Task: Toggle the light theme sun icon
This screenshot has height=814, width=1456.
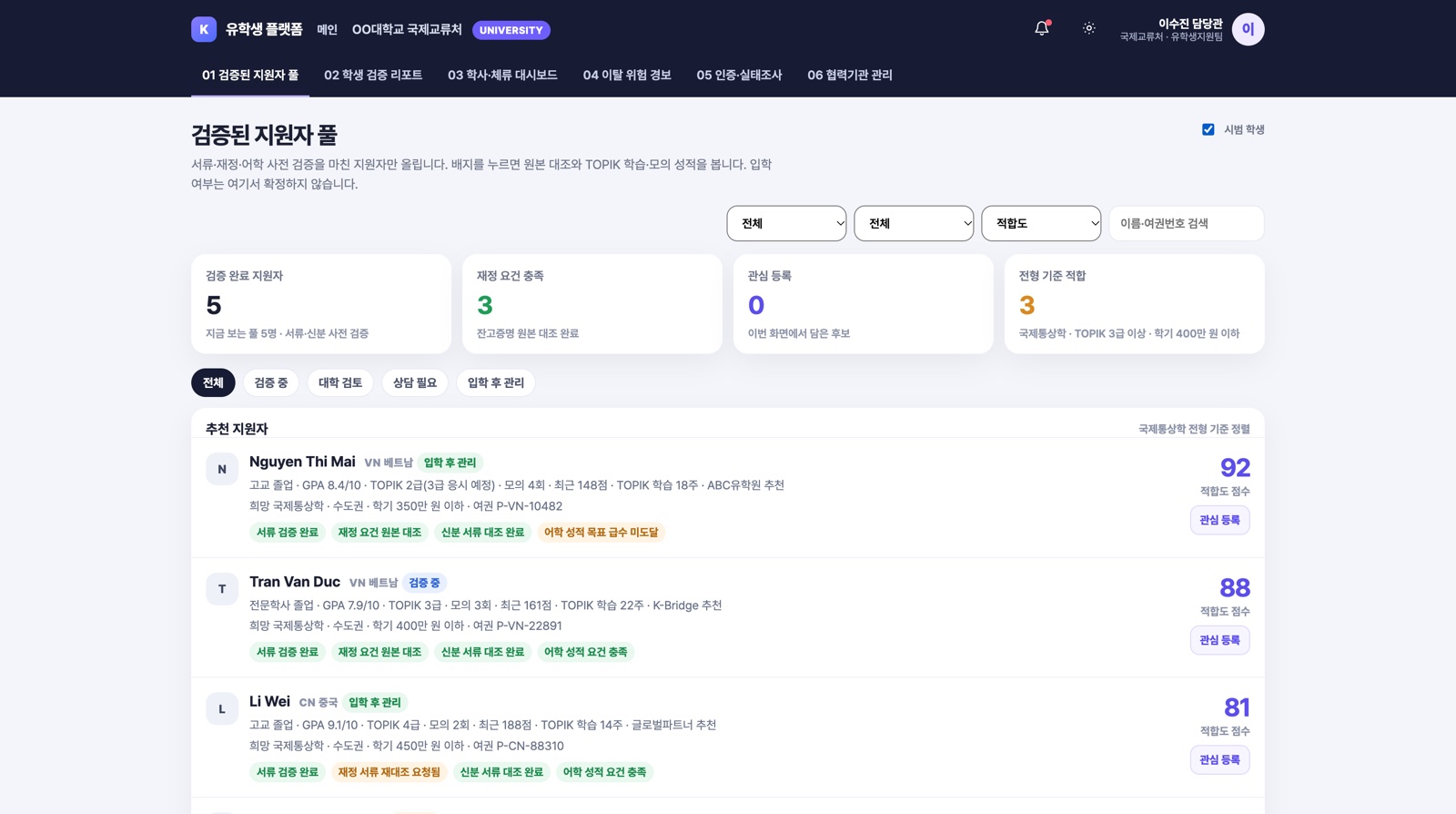Action: (x=1088, y=29)
